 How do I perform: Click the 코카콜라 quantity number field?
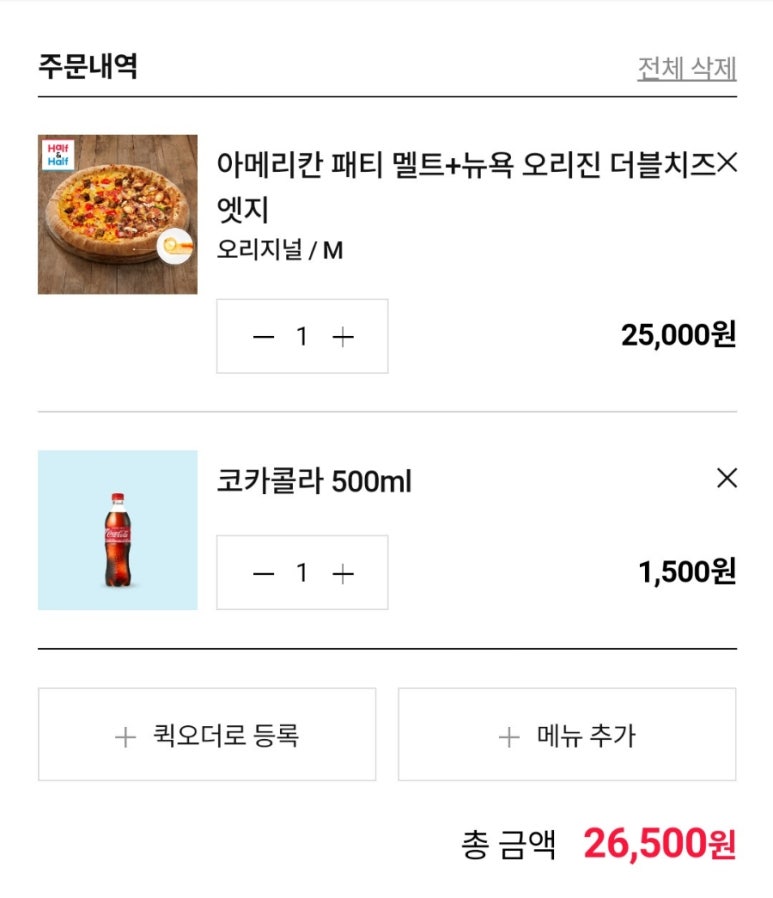[x=302, y=573]
